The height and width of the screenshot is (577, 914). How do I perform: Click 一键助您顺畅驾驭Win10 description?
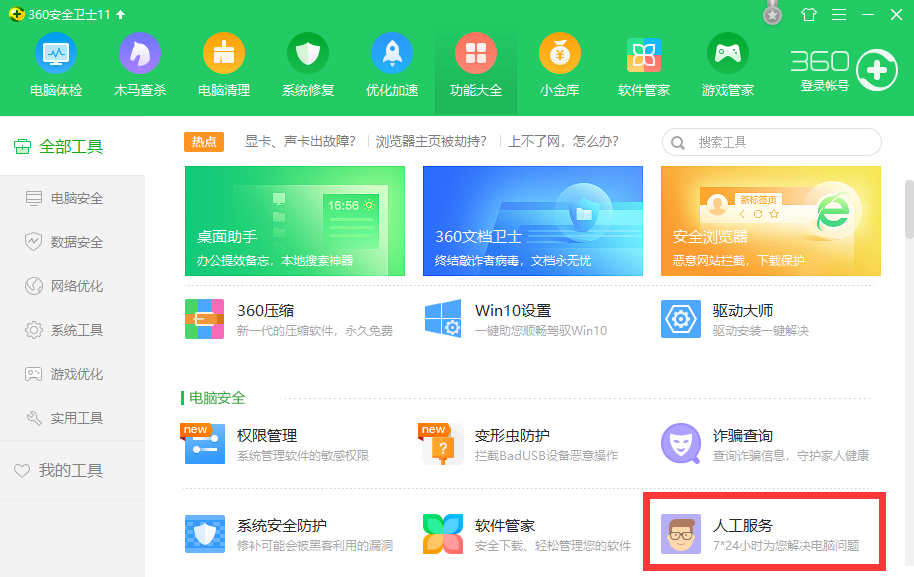(541, 331)
